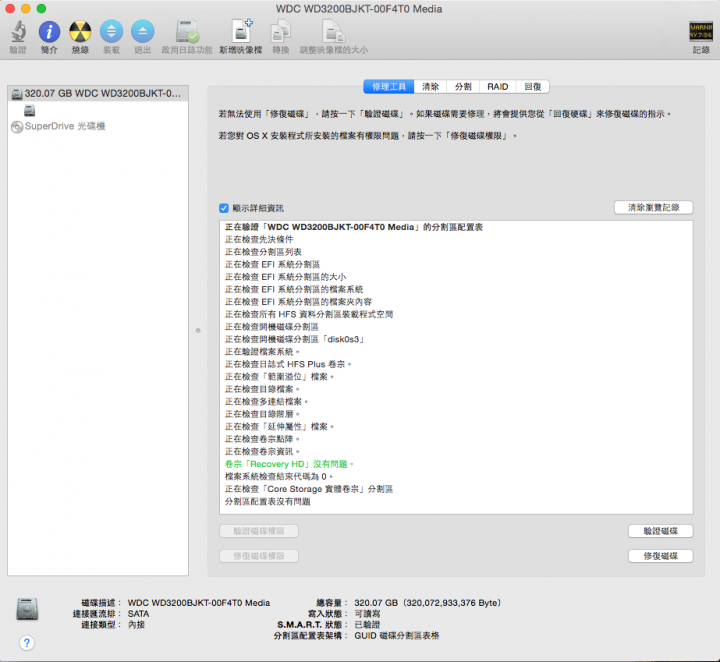Click the window title WDC WD3200BJKT-00F4T0 Media

[x=359, y=9]
